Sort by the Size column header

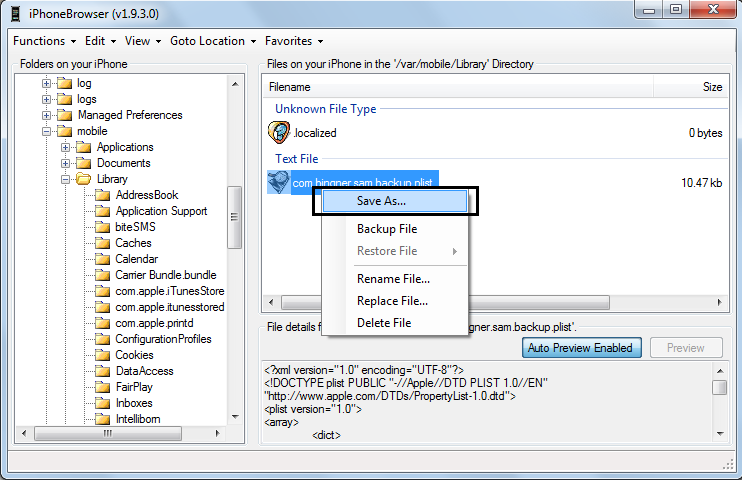[x=690, y=87]
